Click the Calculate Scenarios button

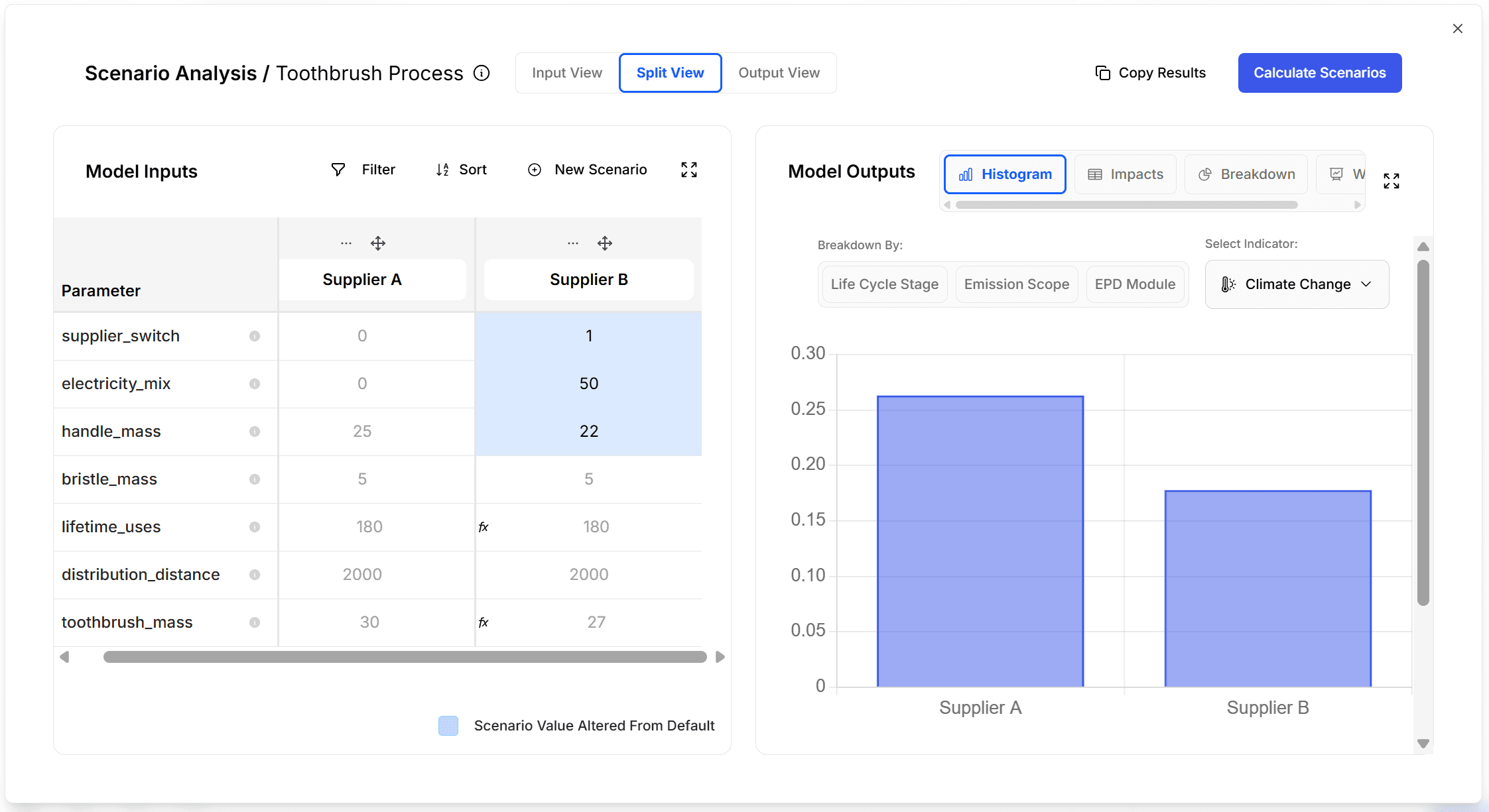tap(1319, 73)
